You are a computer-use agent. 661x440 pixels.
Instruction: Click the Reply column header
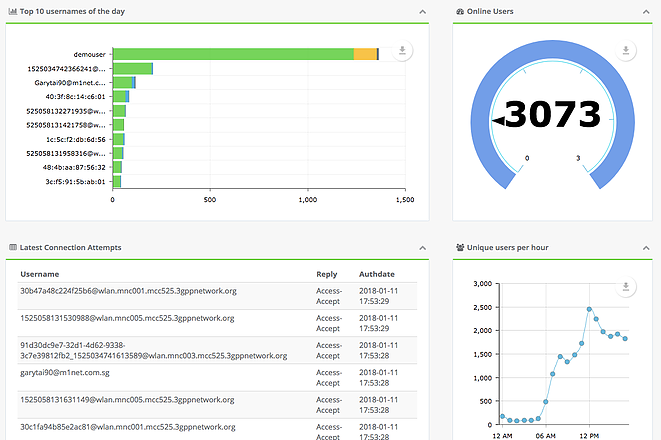click(326, 273)
